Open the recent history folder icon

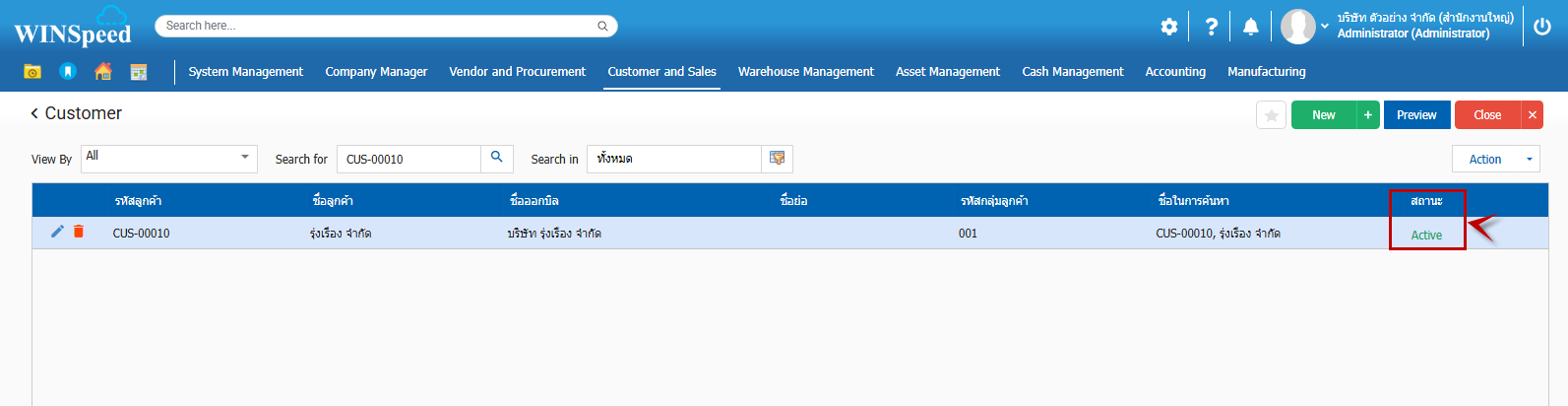point(32,72)
